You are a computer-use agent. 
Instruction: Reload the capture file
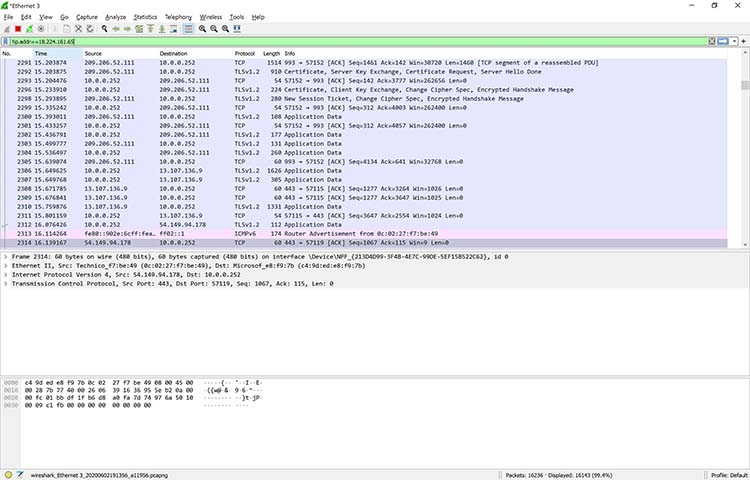(x=90, y=29)
